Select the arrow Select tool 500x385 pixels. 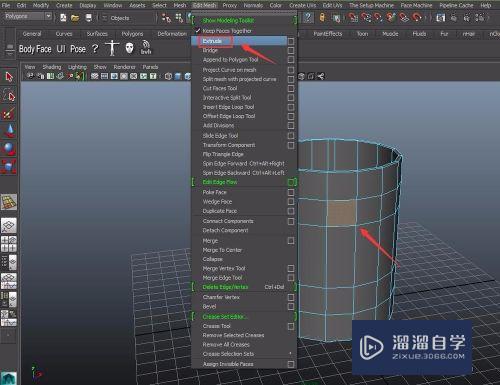tap(9, 77)
